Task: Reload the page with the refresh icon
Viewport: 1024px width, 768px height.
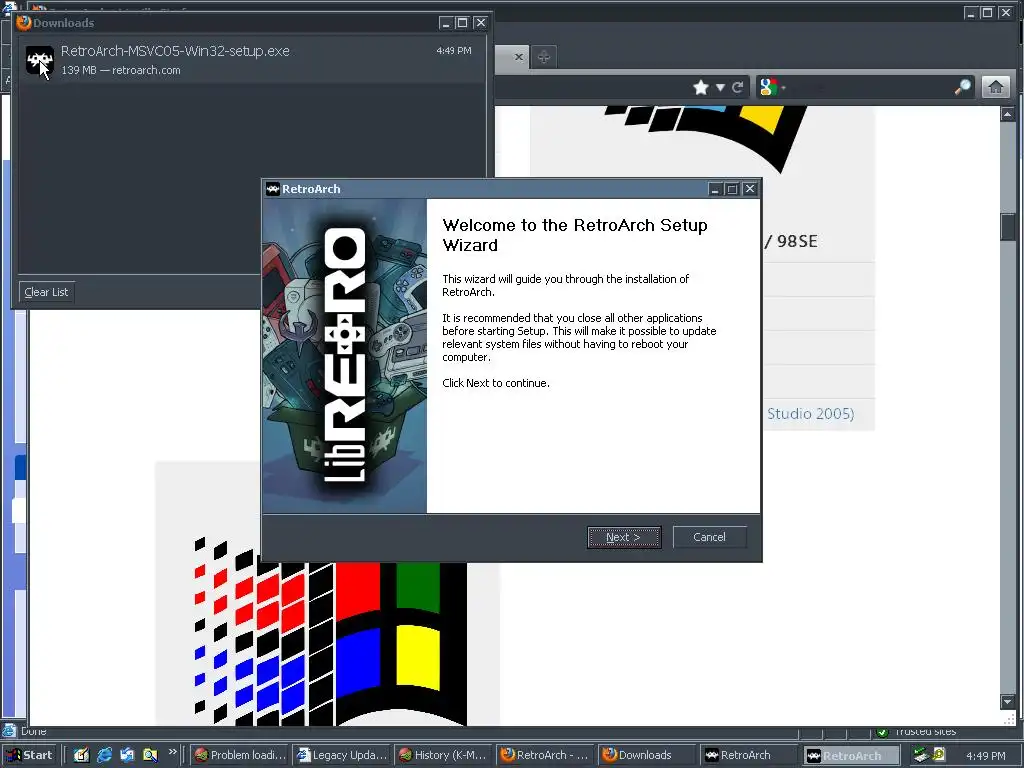Action: (x=738, y=88)
